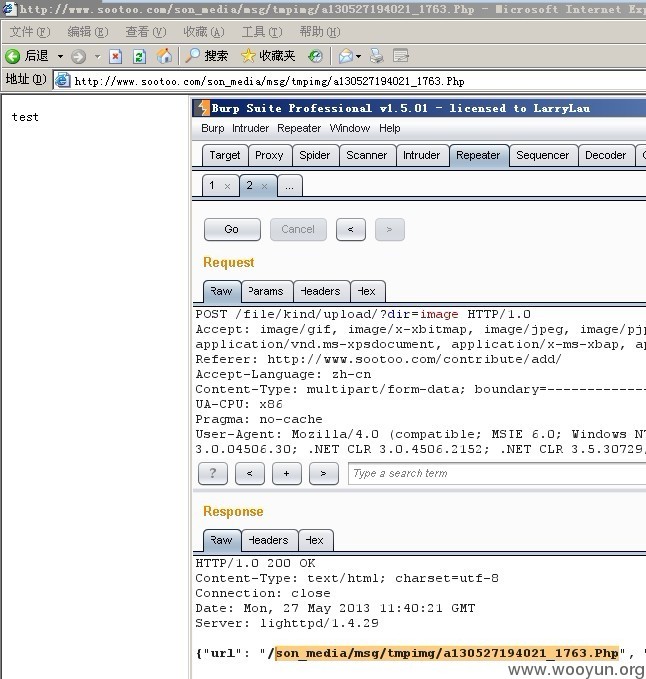The width and height of the screenshot is (646, 679).
Task: Switch to the Target tab
Action: pos(225,155)
